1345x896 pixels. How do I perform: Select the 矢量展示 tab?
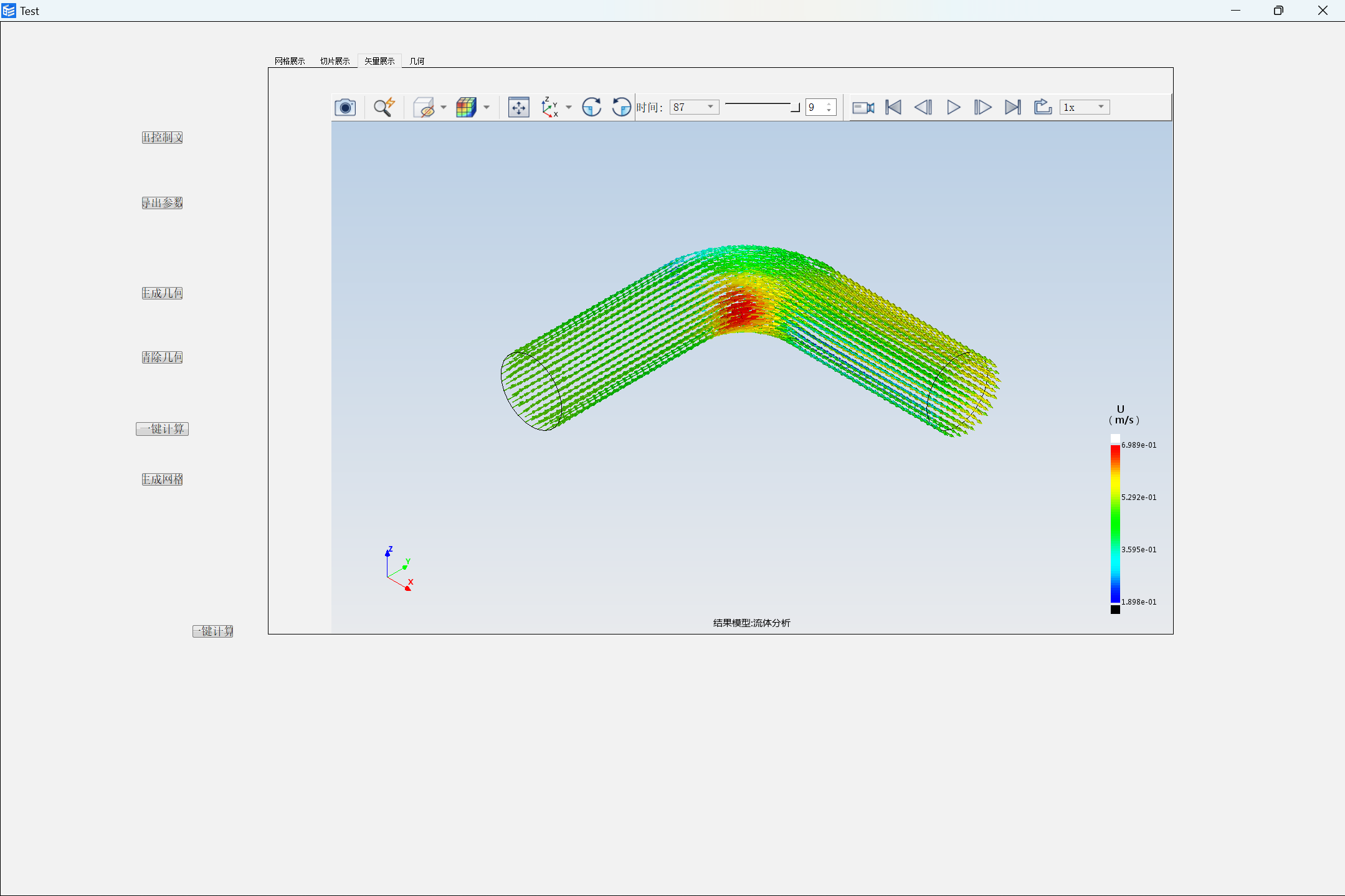tap(379, 61)
